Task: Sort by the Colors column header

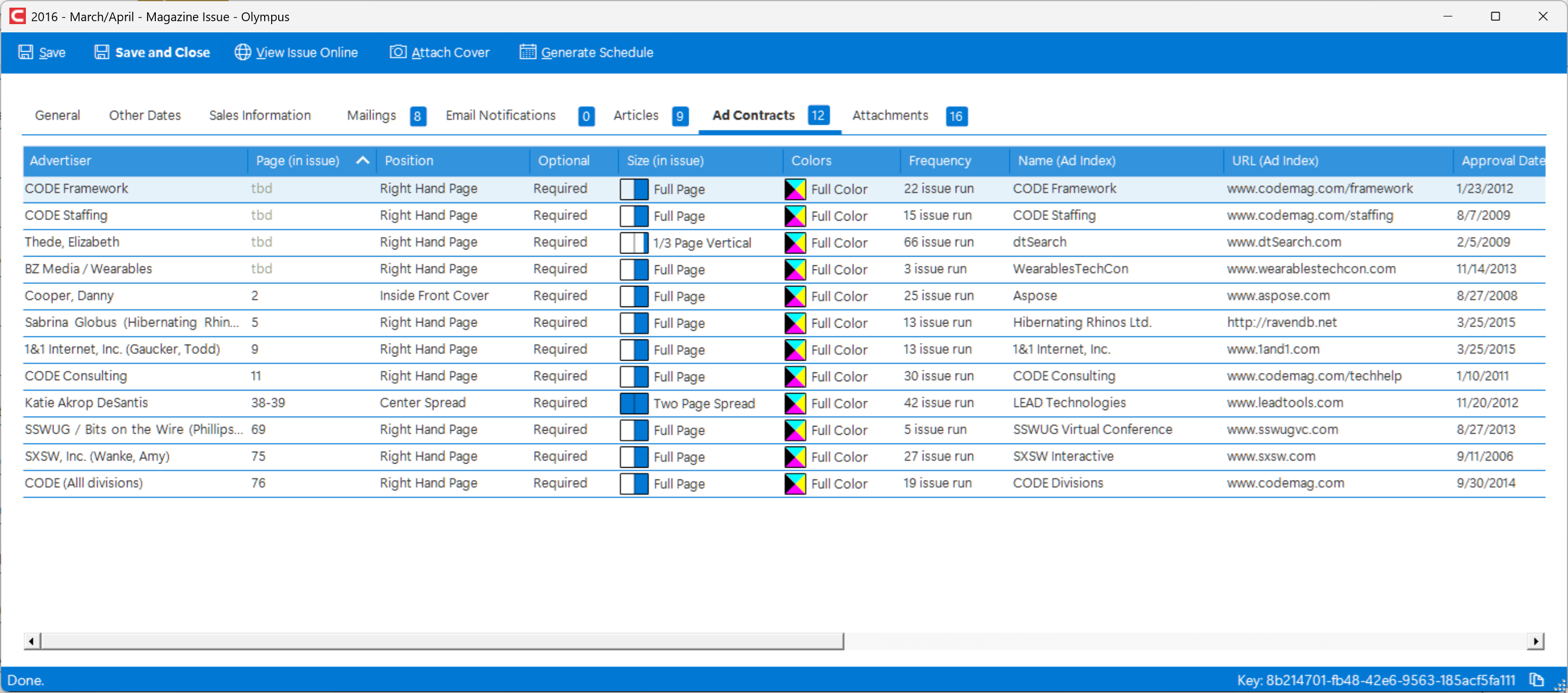Action: click(842, 161)
